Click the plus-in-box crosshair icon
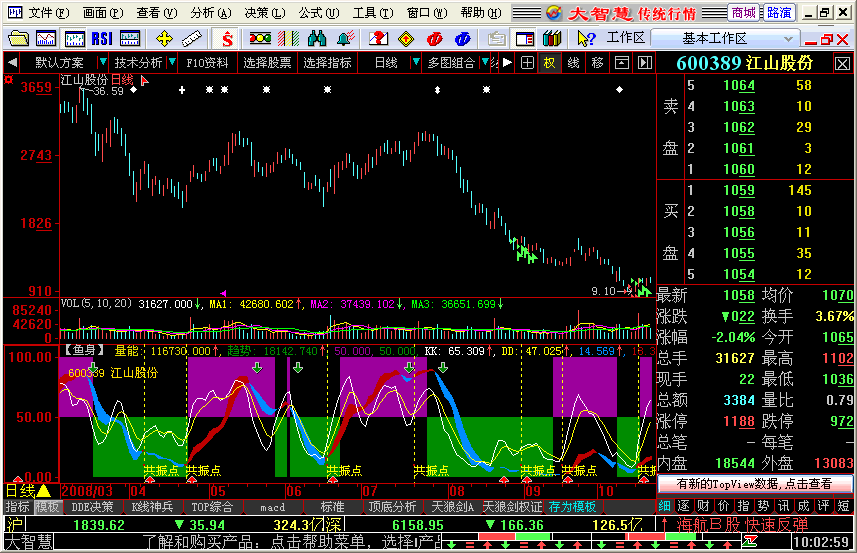This screenshot has width=857, height=553. tap(527, 63)
